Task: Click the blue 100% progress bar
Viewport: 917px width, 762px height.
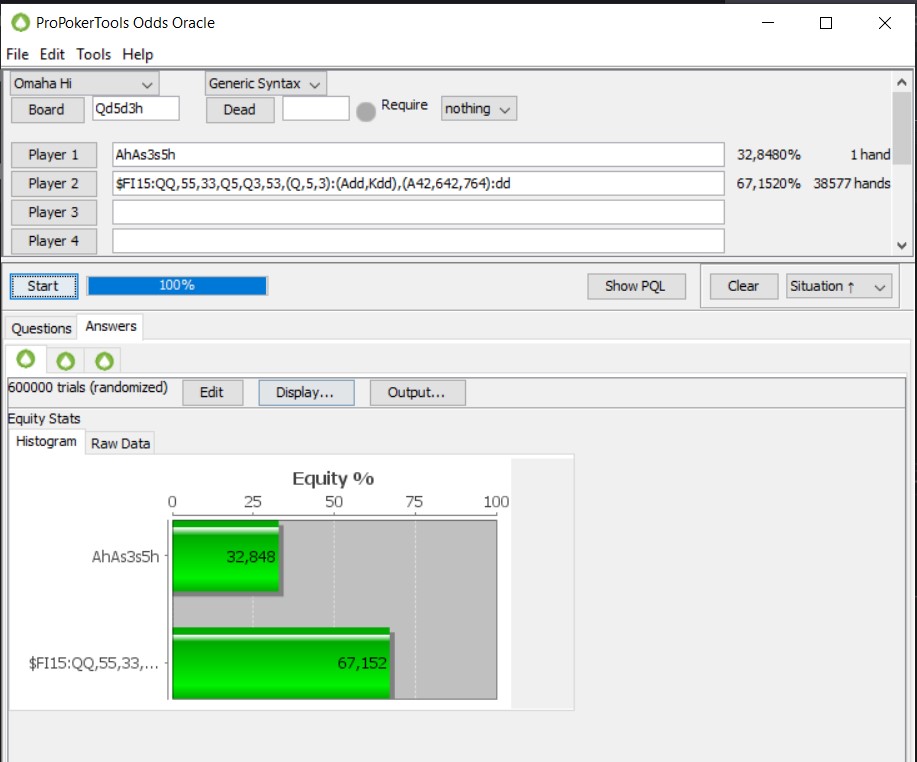Action: (177, 286)
